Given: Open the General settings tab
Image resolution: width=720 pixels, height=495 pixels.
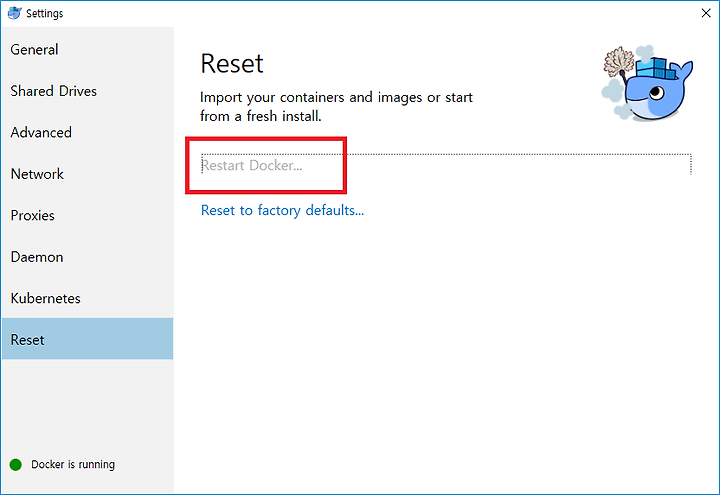Looking at the screenshot, I should pos(87,49).
